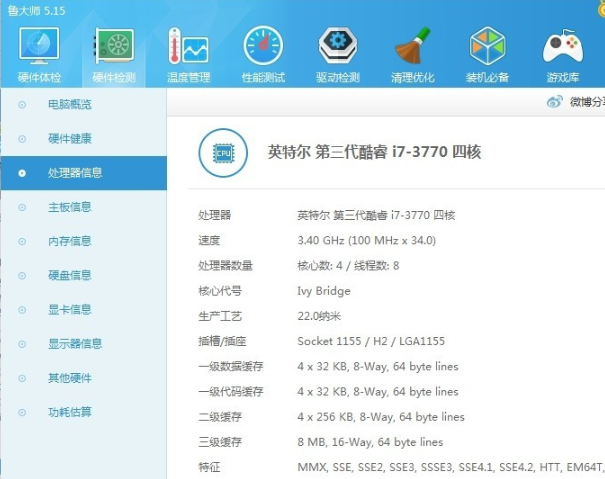The width and height of the screenshot is (605, 479).
Task: Click the 三级缓存 row label
Action: pos(220,442)
